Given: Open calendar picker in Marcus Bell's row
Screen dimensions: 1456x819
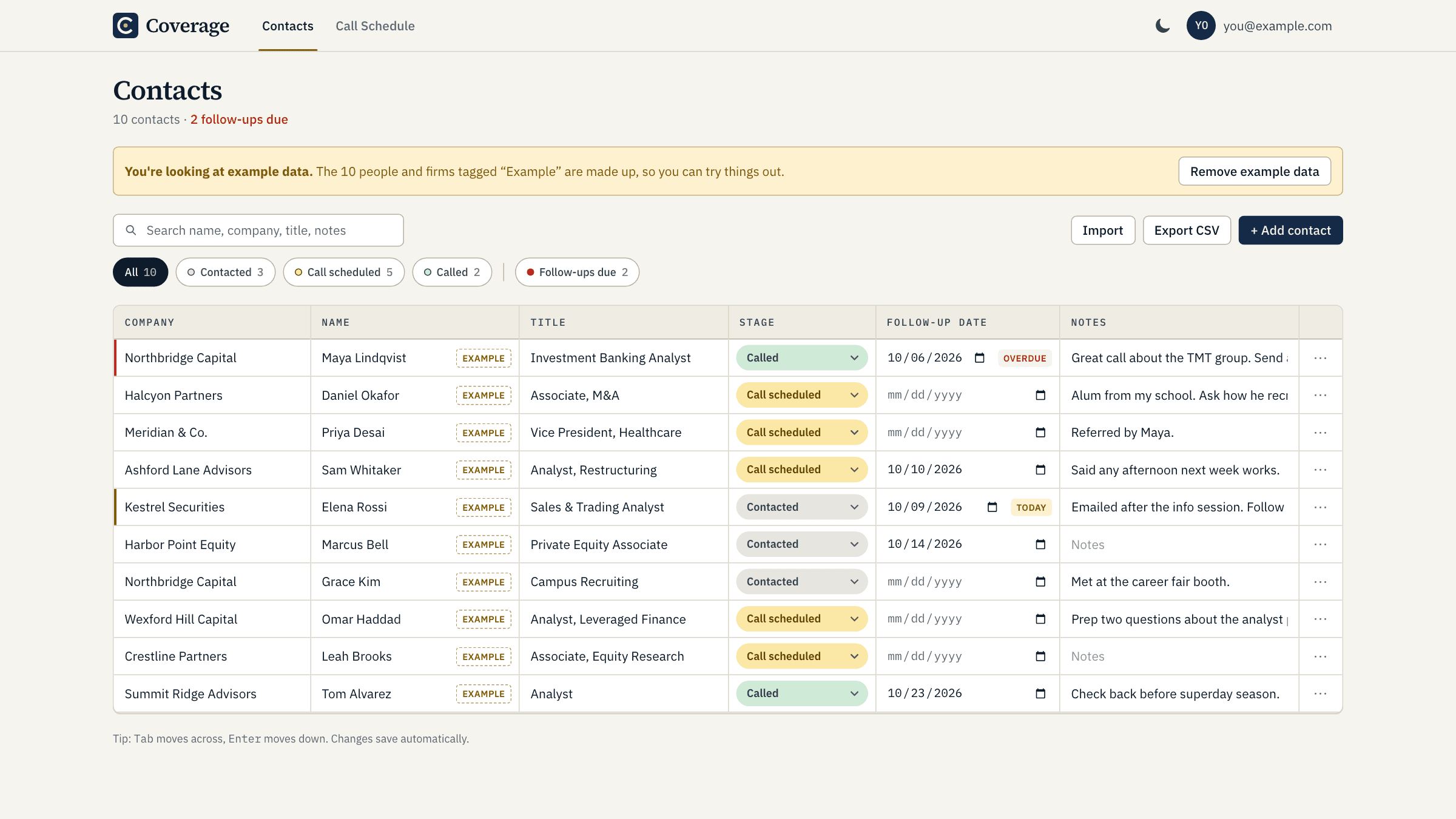Looking at the screenshot, I should [1040, 544].
